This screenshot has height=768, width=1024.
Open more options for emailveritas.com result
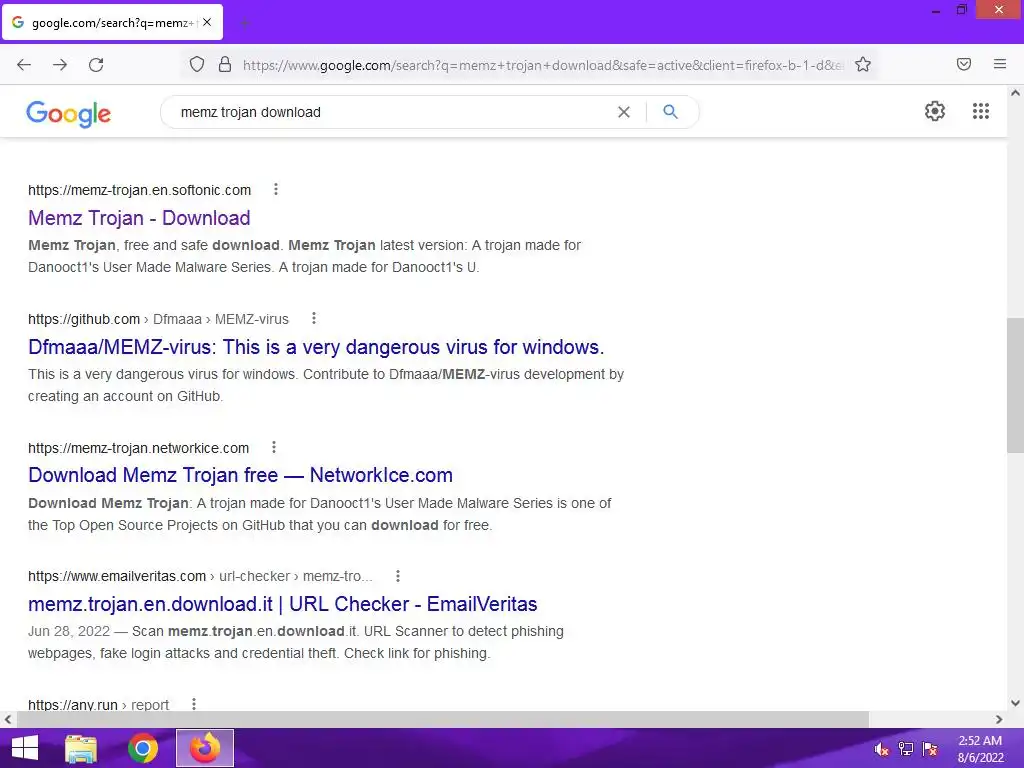(x=397, y=576)
